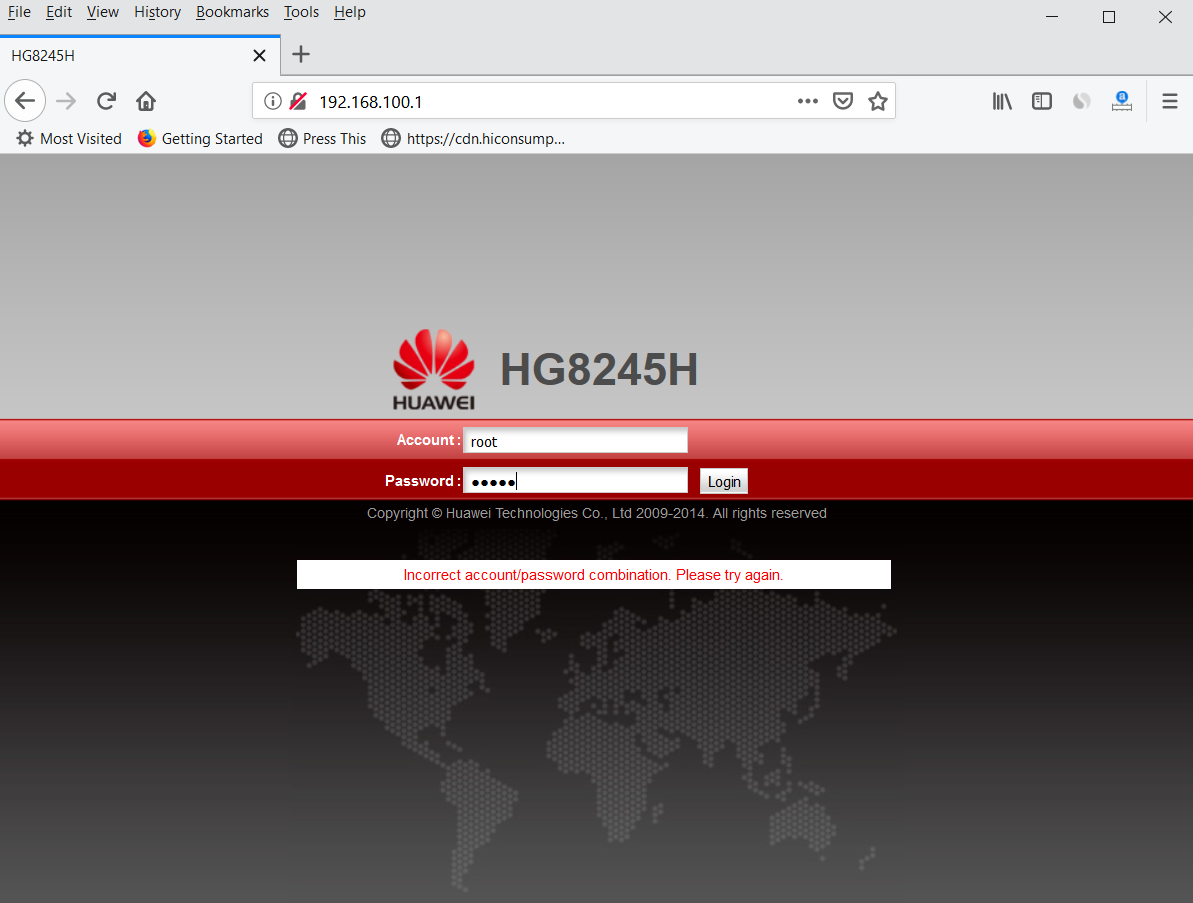The width and height of the screenshot is (1193, 903).
Task: Focus the Account field containing root
Action: [x=575, y=440]
